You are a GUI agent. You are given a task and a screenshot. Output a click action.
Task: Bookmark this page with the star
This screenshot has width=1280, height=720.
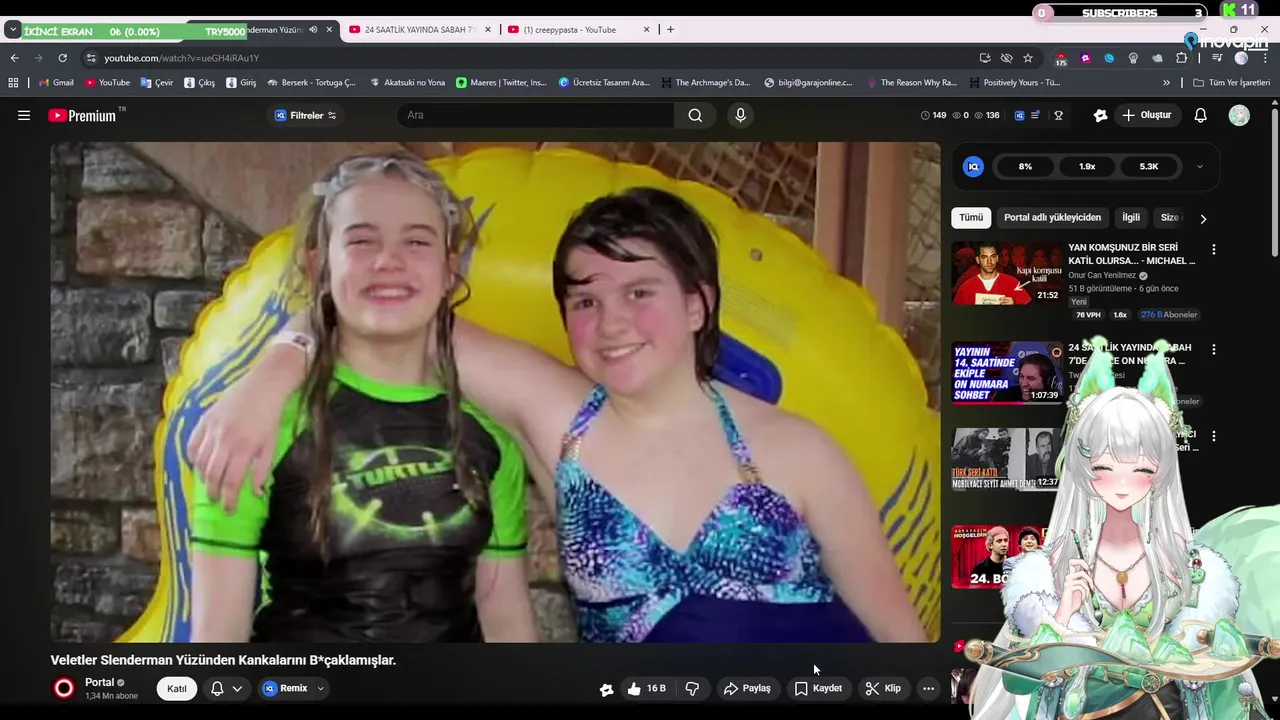[x=1027, y=58]
